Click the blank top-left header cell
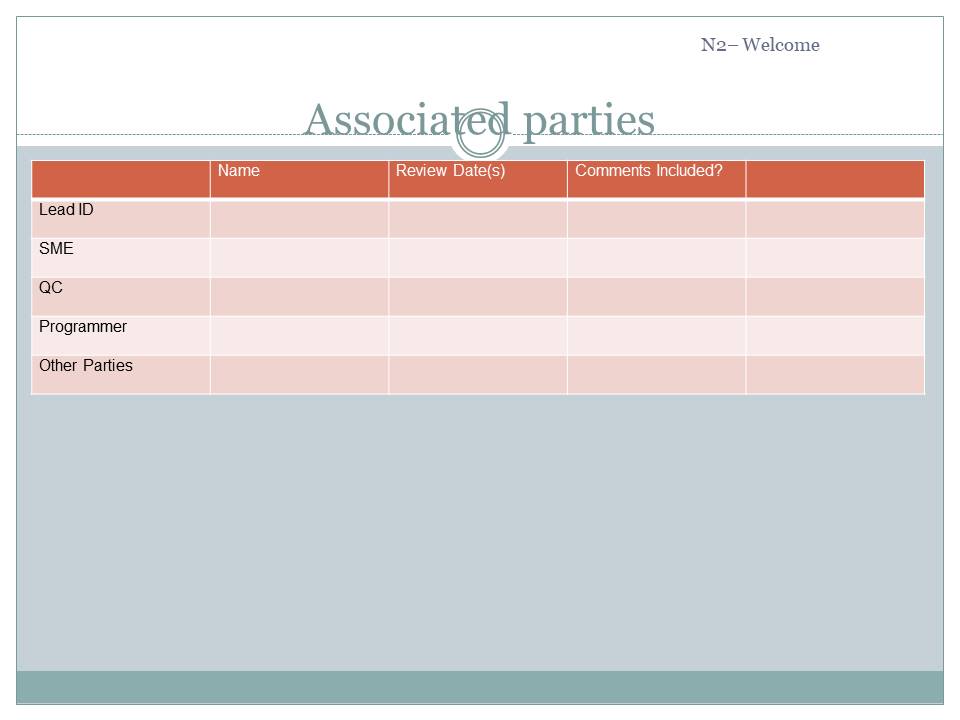Screen dimensions: 960x720 coord(121,179)
